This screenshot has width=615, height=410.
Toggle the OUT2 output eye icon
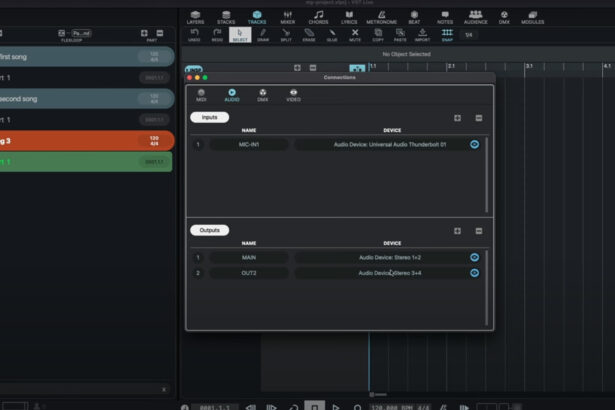point(475,273)
